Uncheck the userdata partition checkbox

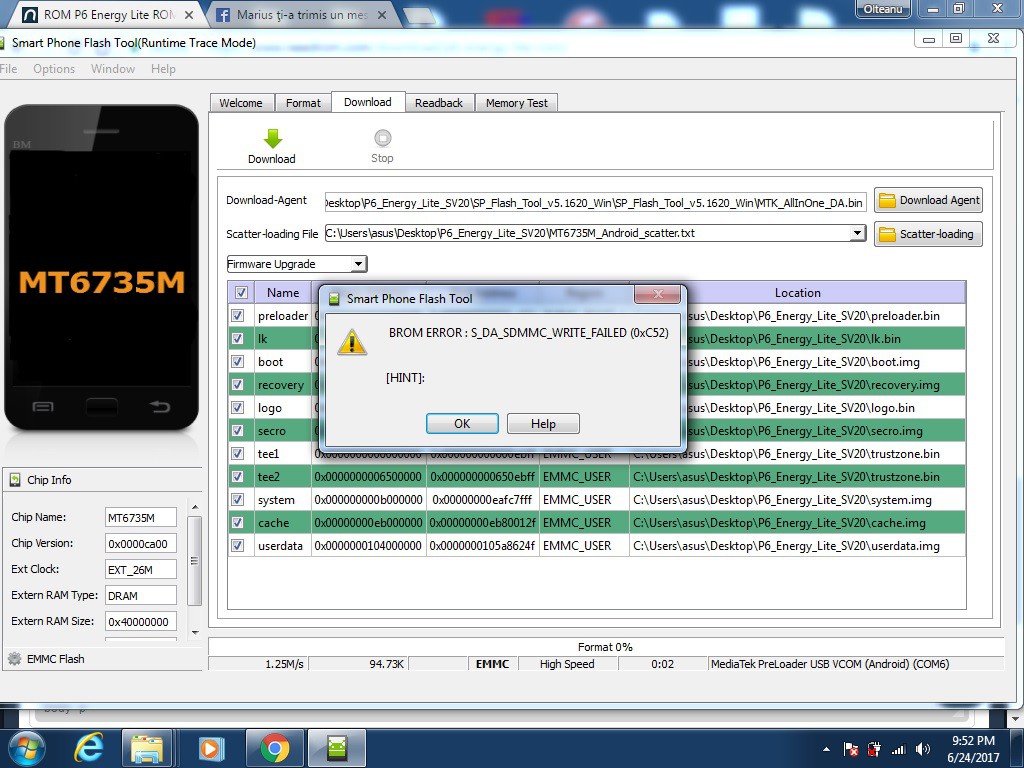(x=238, y=546)
